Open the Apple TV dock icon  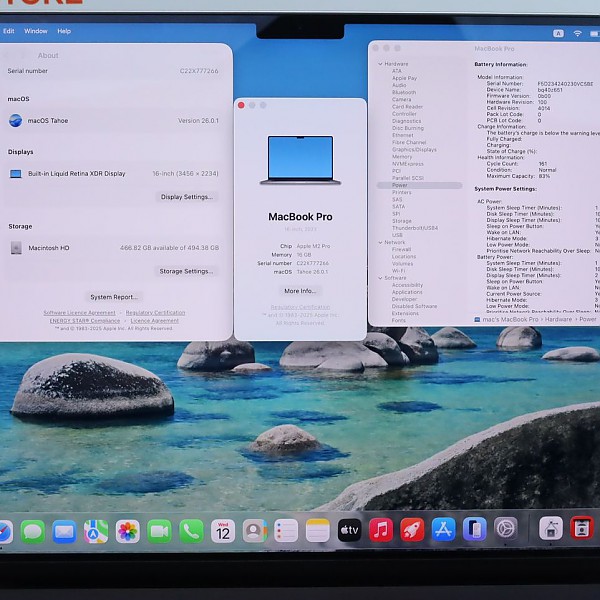349,530
